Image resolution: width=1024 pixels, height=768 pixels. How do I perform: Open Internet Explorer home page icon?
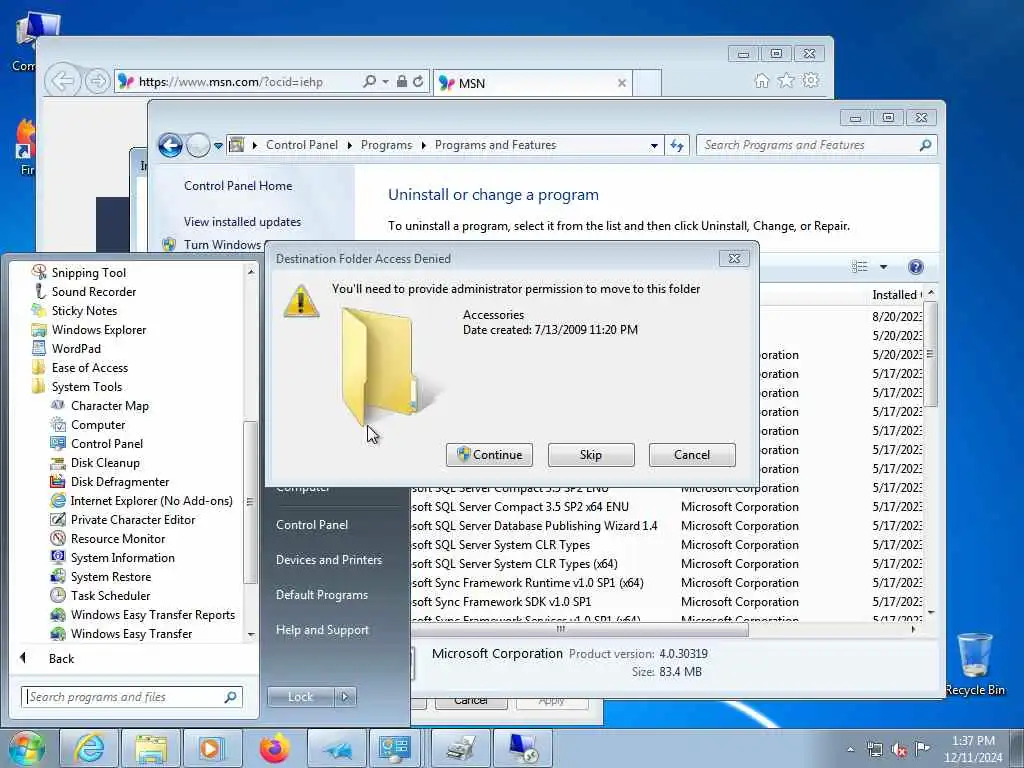tap(761, 81)
